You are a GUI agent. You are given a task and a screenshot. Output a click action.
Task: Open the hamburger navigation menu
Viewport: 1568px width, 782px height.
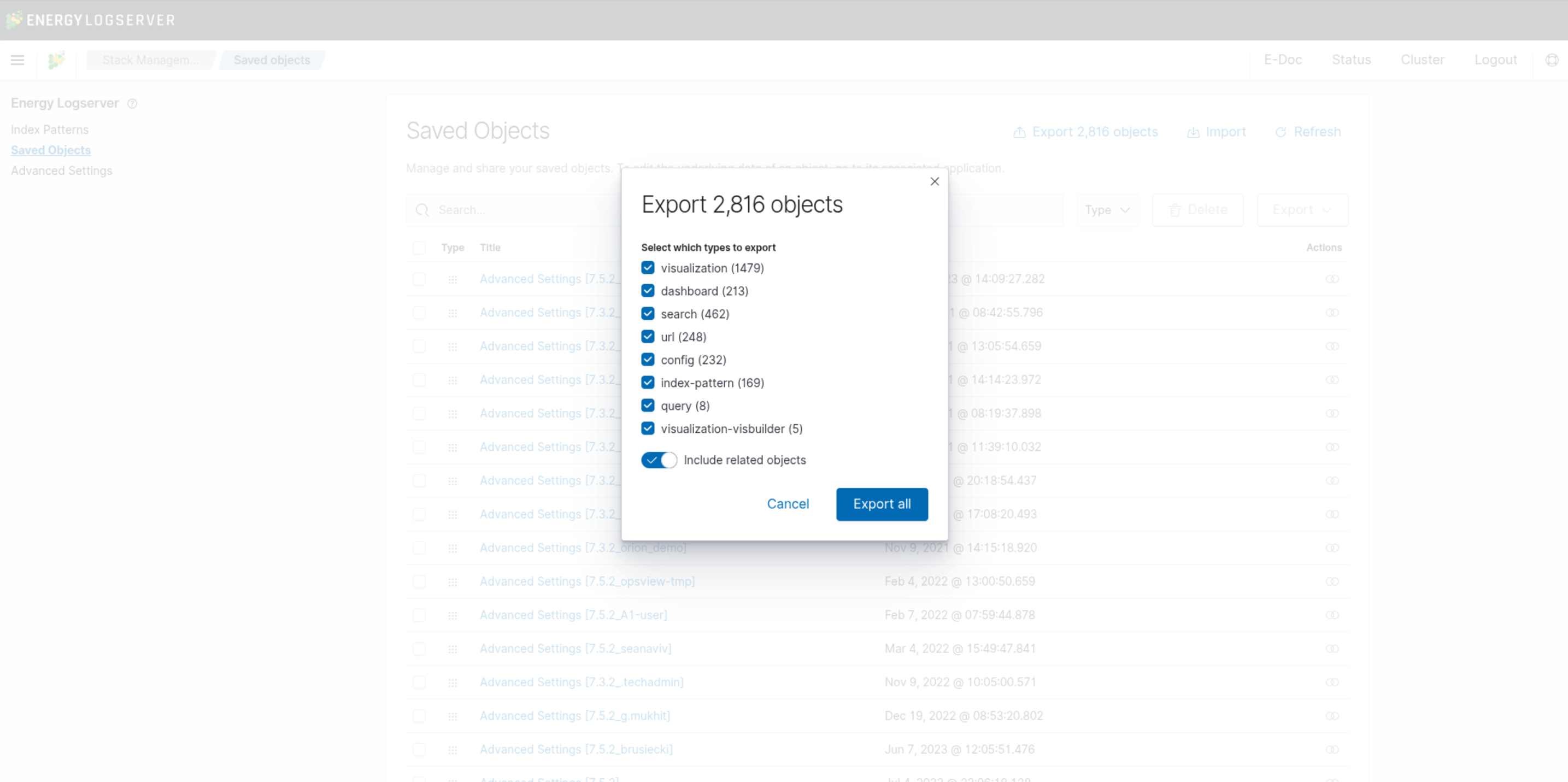(17, 60)
